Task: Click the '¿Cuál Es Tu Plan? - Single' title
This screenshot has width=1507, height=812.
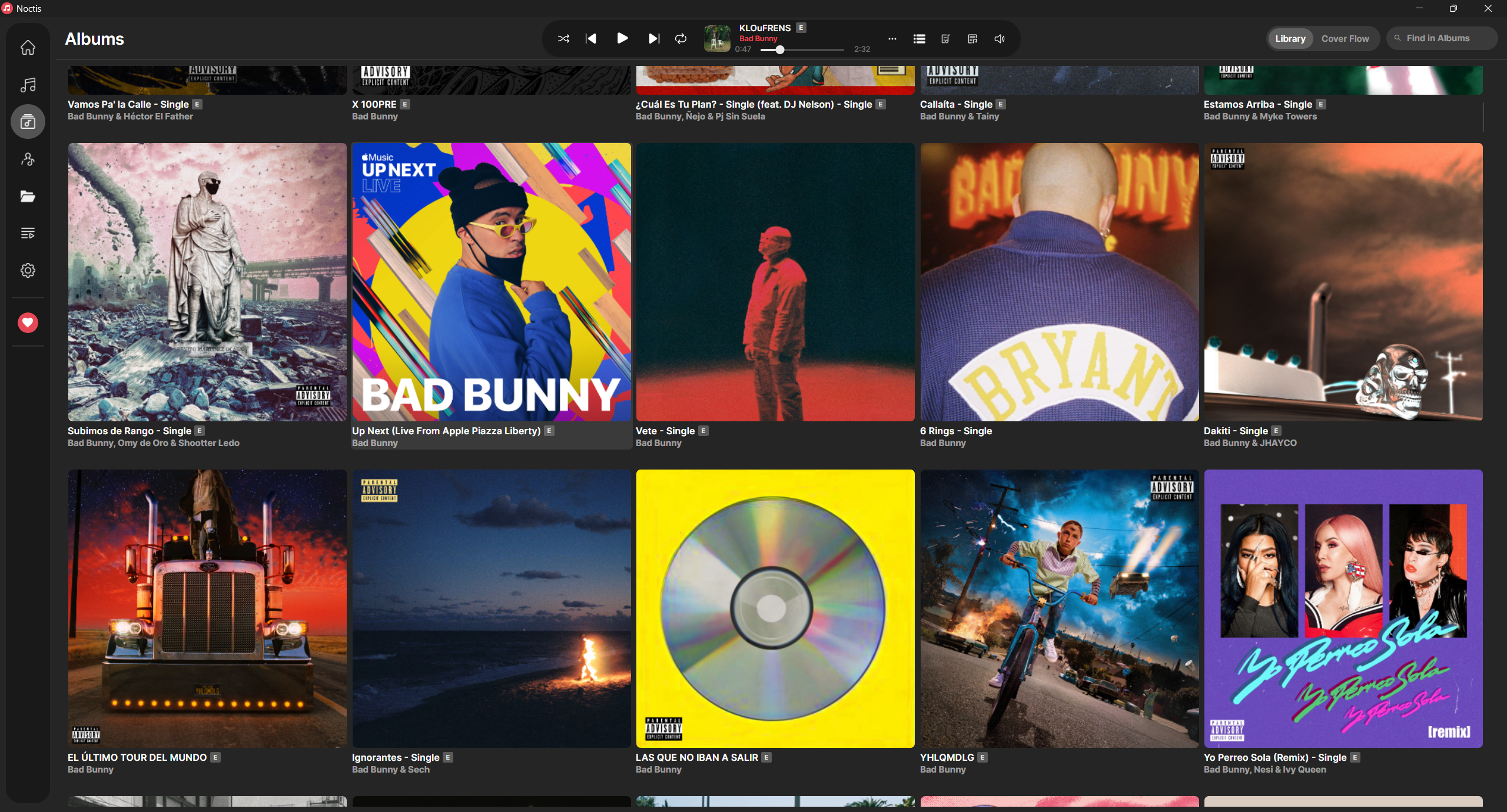Action: point(754,104)
